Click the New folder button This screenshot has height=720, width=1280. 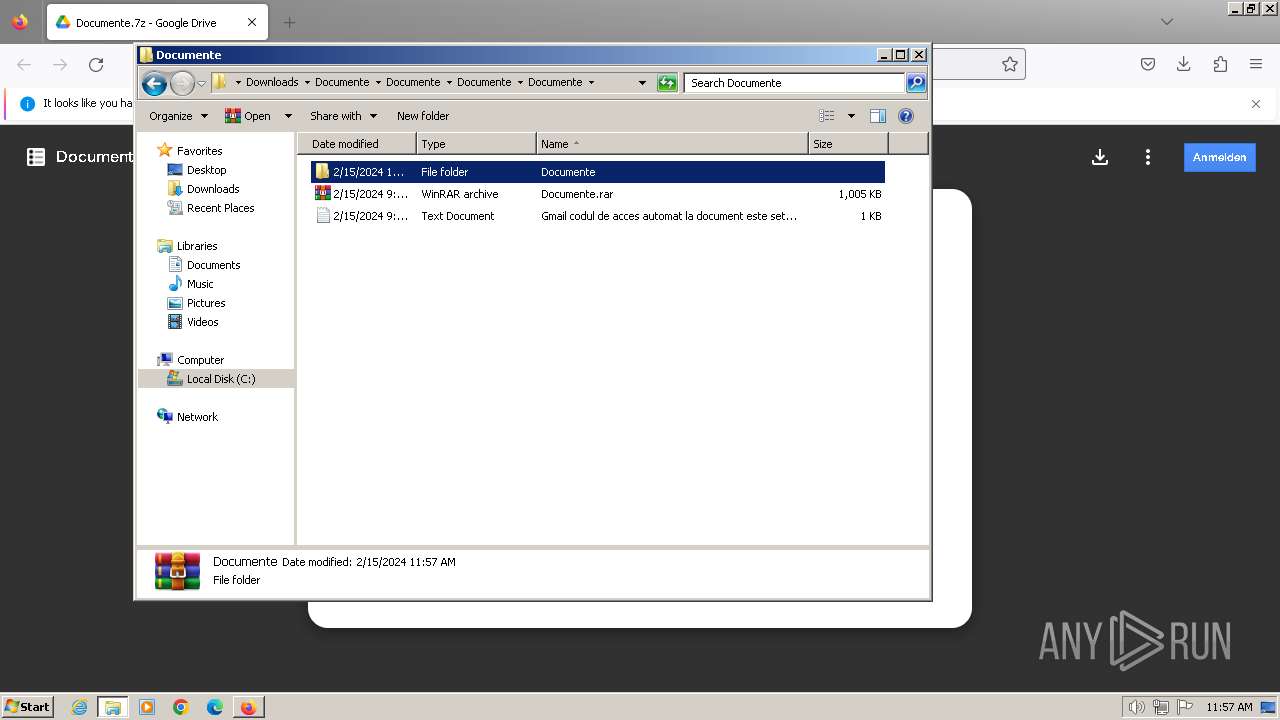[423, 116]
